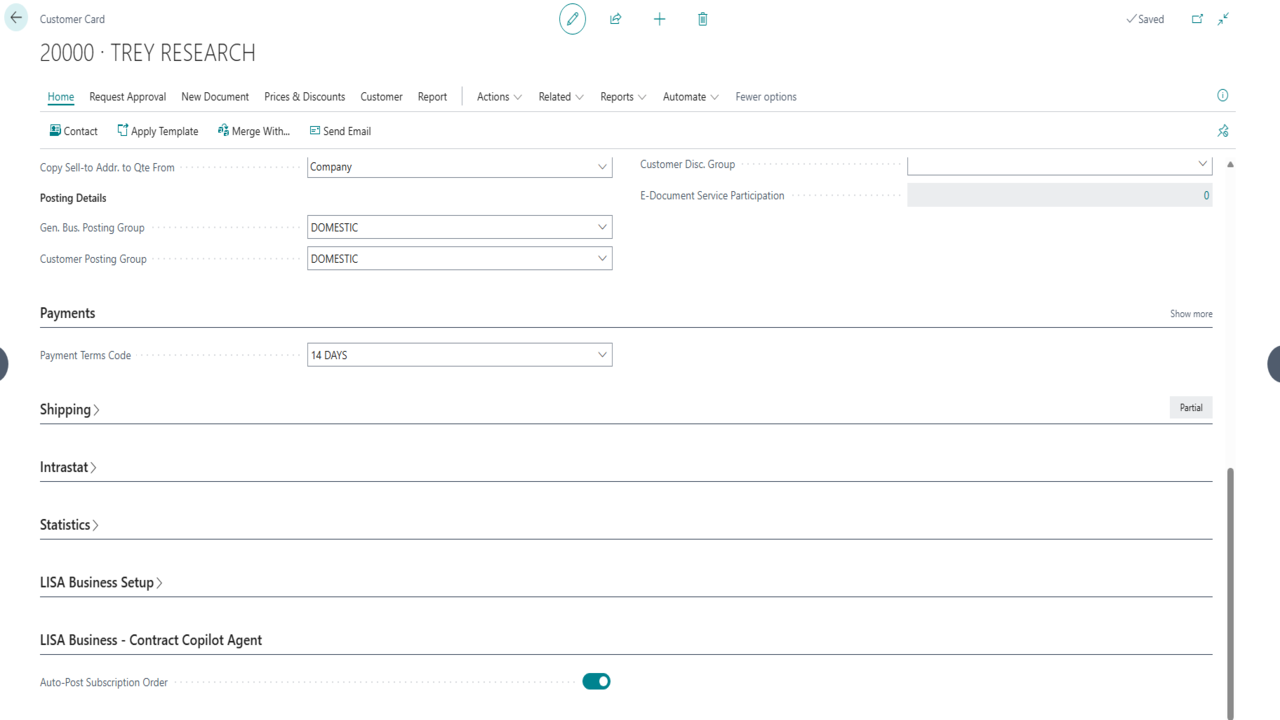Screen dimensions: 1280x720
Task: Select the Home tab
Action: pyautogui.click(x=61, y=97)
